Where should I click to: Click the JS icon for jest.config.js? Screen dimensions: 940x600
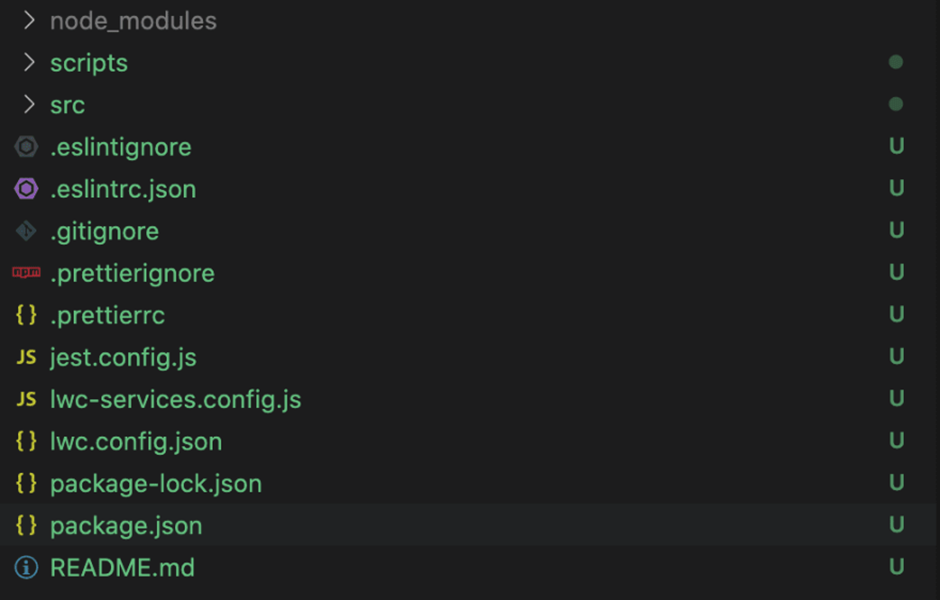pyautogui.click(x=26, y=357)
